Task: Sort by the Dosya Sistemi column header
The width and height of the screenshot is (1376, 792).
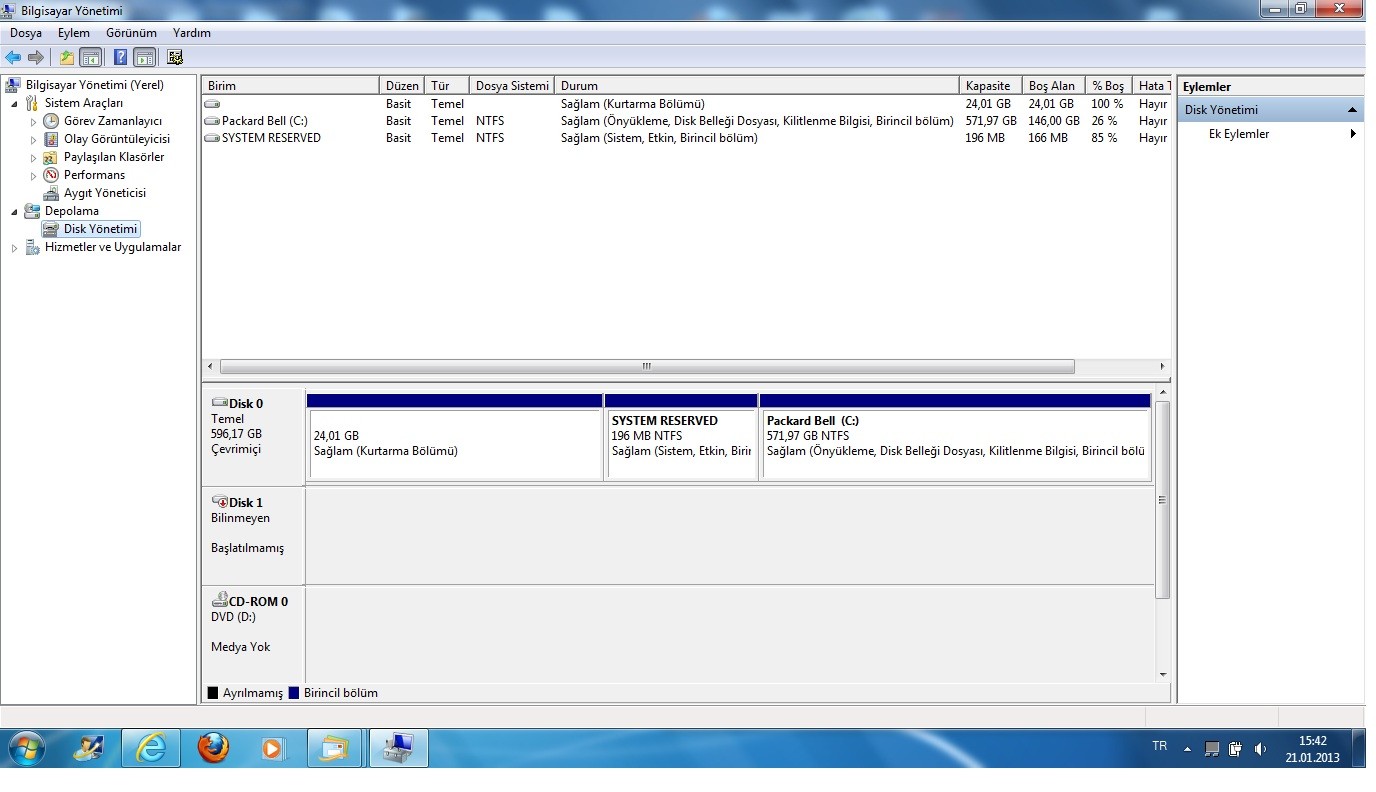Action: (512, 86)
